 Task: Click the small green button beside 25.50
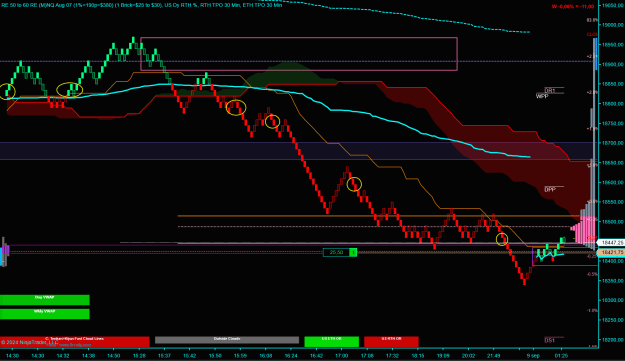(353, 252)
